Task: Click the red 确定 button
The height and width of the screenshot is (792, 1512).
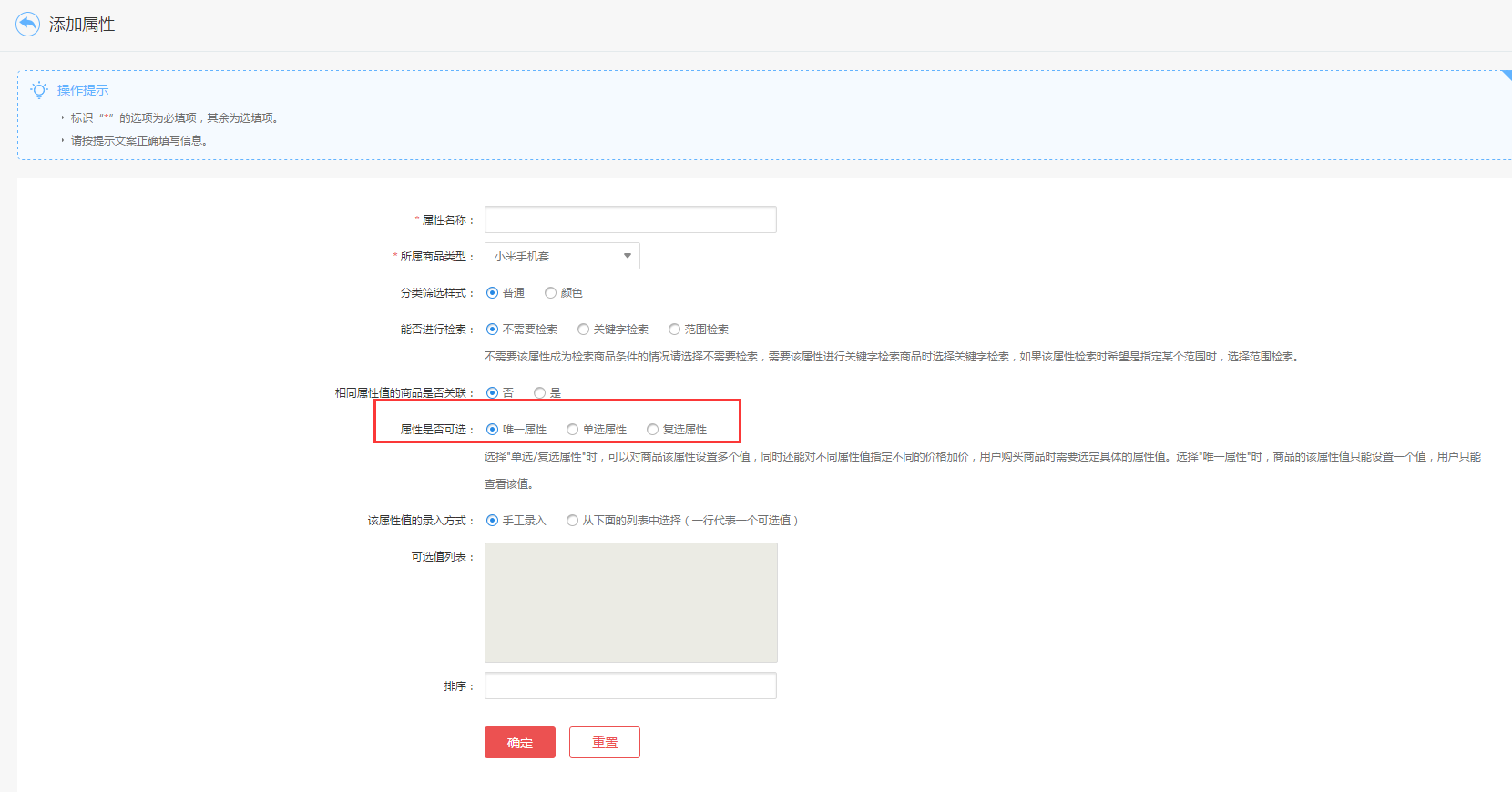Action: 520,742
